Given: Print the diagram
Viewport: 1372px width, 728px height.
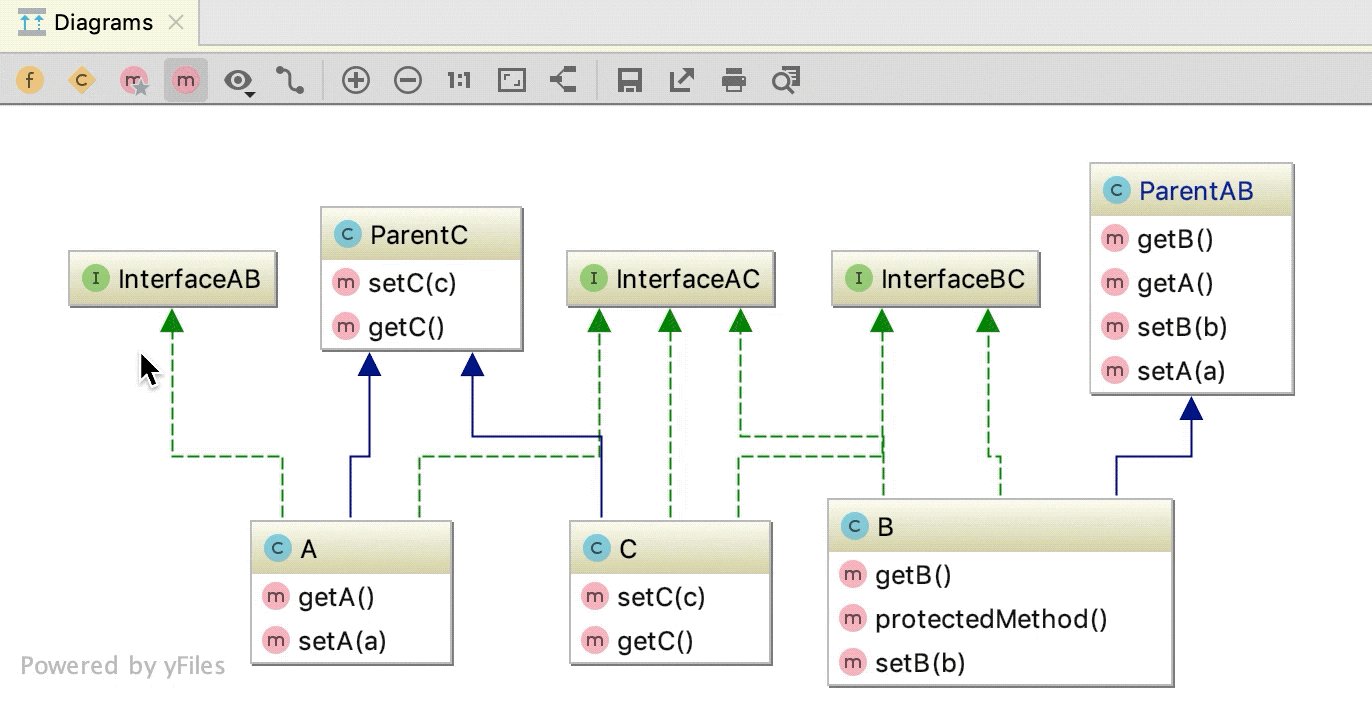Looking at the screenshot, I should click(733, 79).
